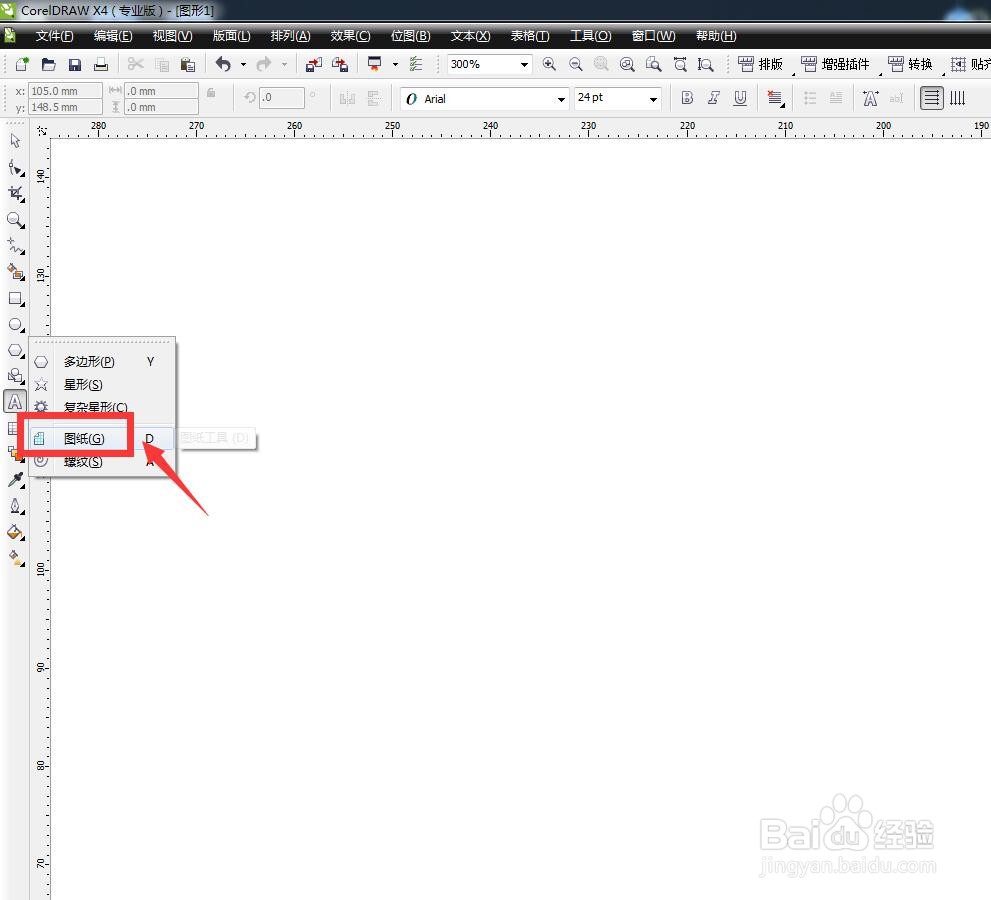Print the document
This screenshot has width=991, height=900.
pyautogui.click(x=100, y=64)
